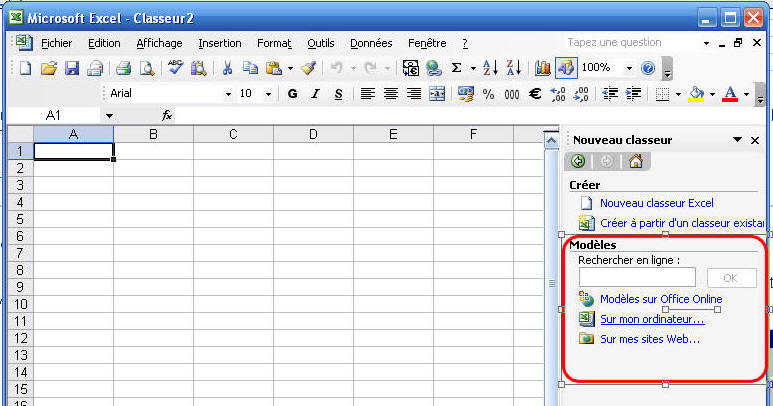
Task: Close the Nouveau classeur task pane
Action: pyautogui.click(x=755, y=140)
